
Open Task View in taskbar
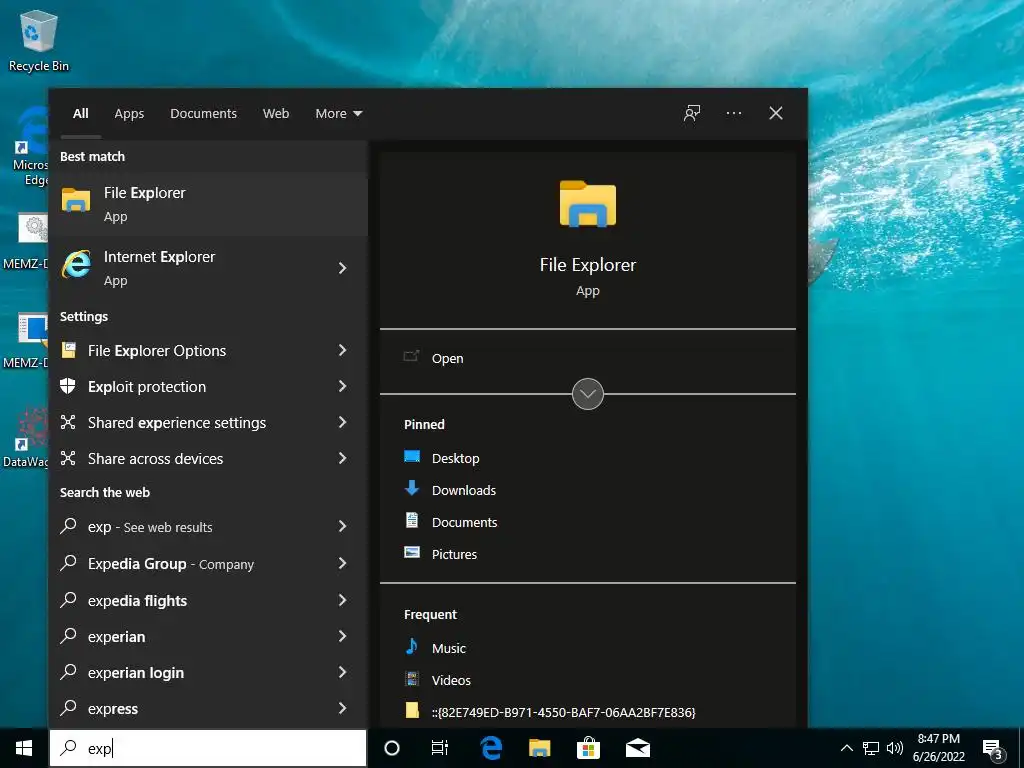pos(440,748)
